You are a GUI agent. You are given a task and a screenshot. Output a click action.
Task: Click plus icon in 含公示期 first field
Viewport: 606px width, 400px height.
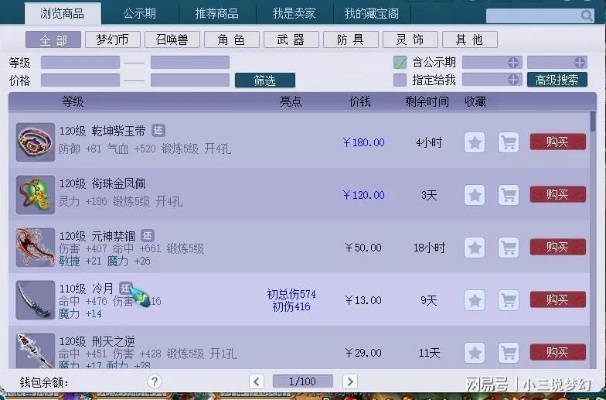pyautogui.click(x=513, y=62)
